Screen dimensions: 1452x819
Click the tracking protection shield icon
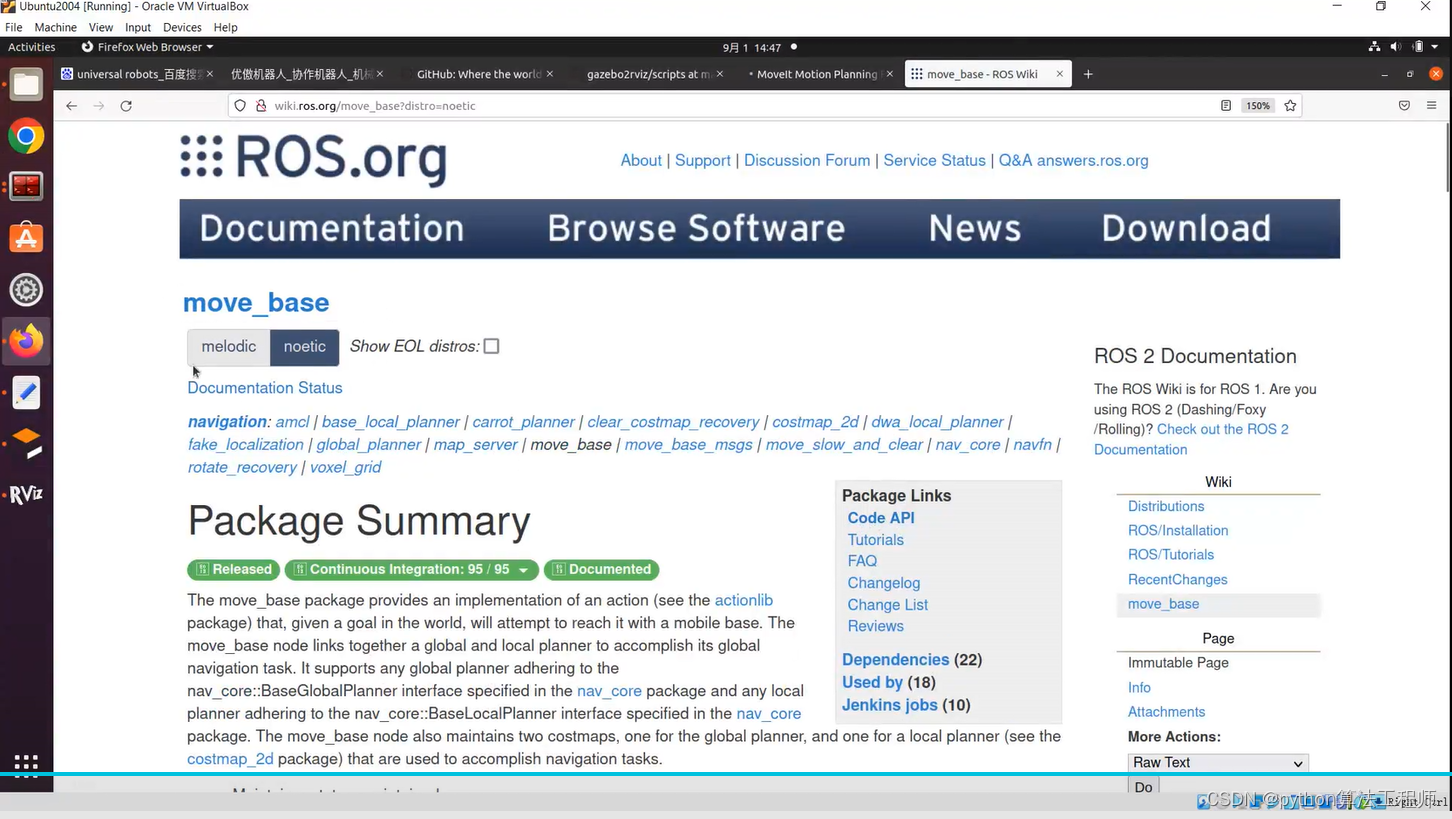point(240,106)
